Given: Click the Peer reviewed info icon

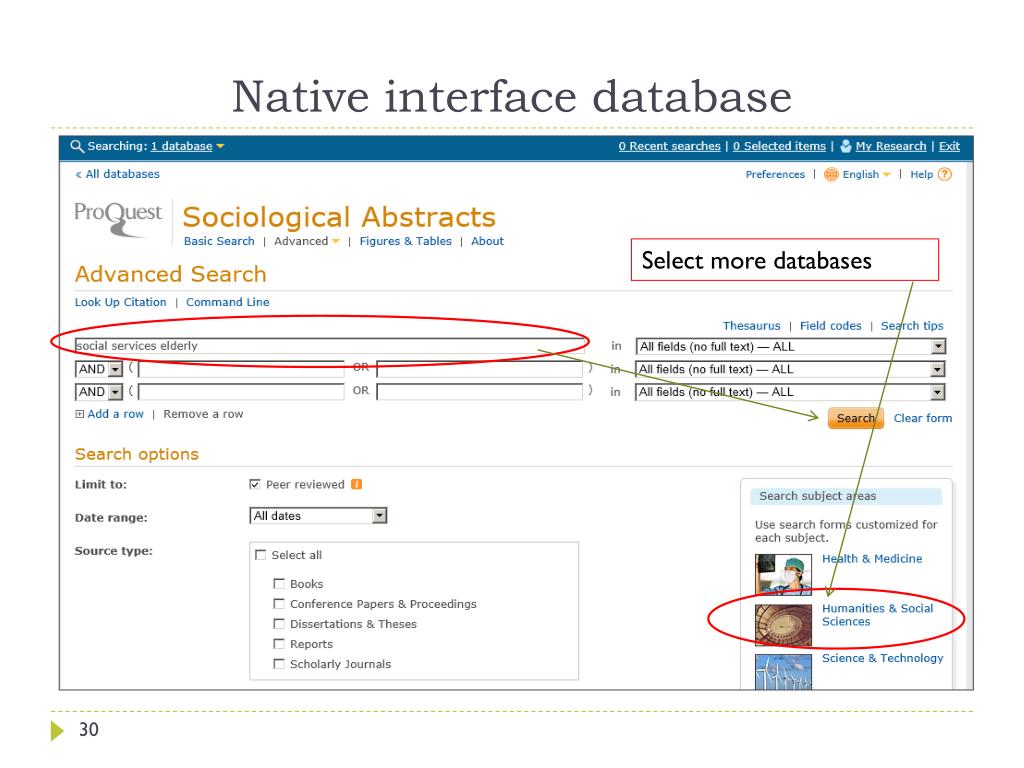Looking at the screenshot, I should (356, 485).
